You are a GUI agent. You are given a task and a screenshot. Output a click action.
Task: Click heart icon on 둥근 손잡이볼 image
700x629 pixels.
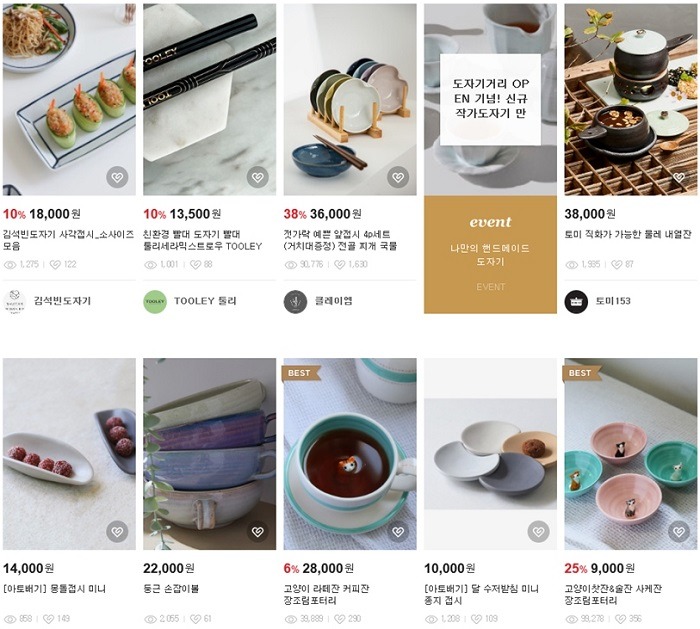[258, 532]
